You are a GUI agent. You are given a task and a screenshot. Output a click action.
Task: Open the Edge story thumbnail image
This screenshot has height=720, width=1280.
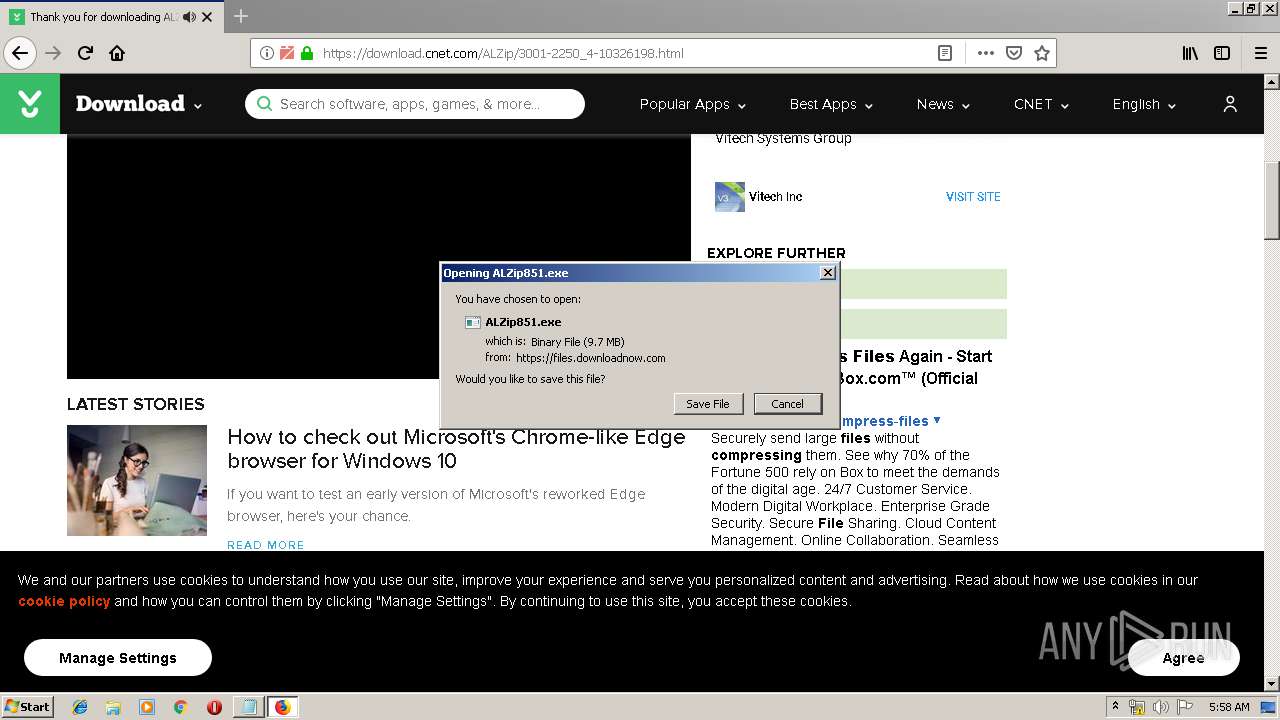click(x=137, y=480)
